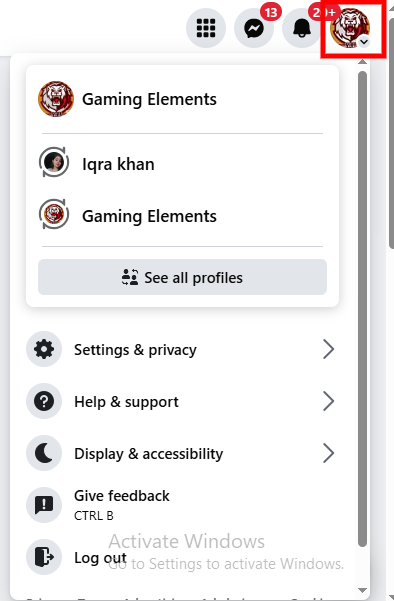This screenshot has width=394, height=601.
Task: Click the scrollbar down arrow
Action: tap(363, 590)
